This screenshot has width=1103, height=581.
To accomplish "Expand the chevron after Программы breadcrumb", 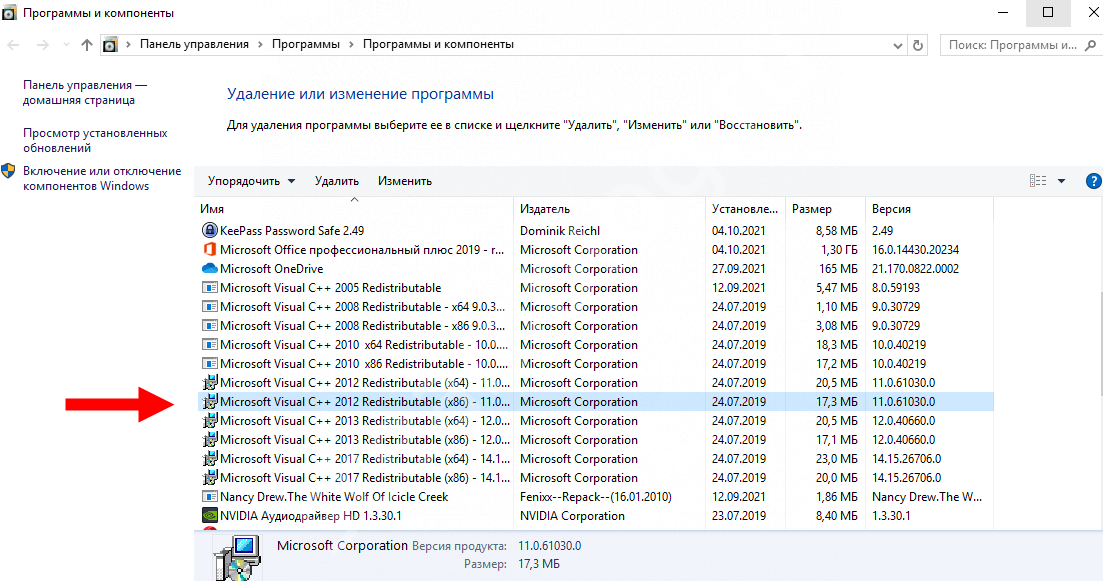I will [x=351, y=44].
